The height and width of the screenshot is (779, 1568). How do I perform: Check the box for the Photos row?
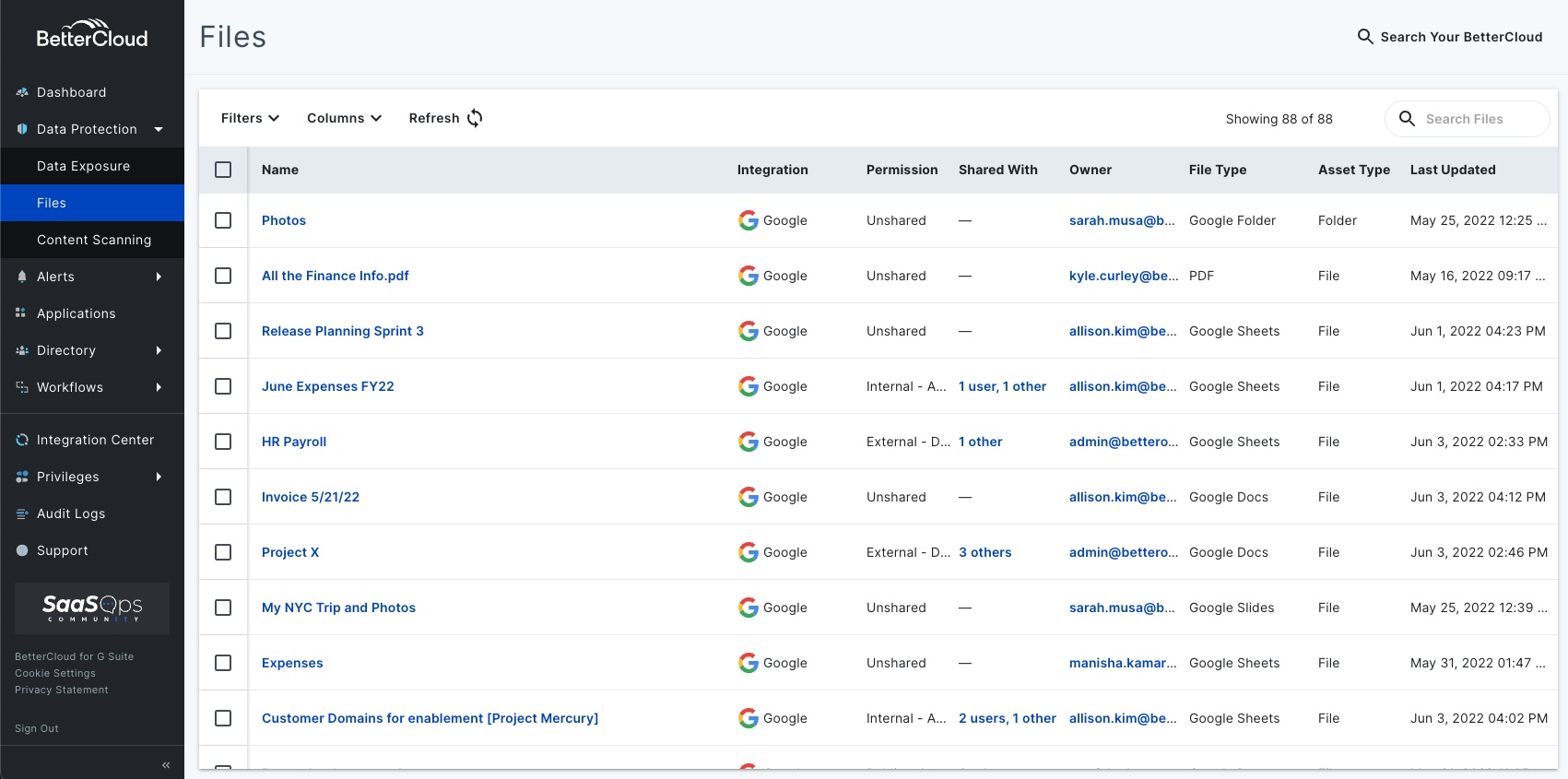pyautogui.click(x=223, y=220)
